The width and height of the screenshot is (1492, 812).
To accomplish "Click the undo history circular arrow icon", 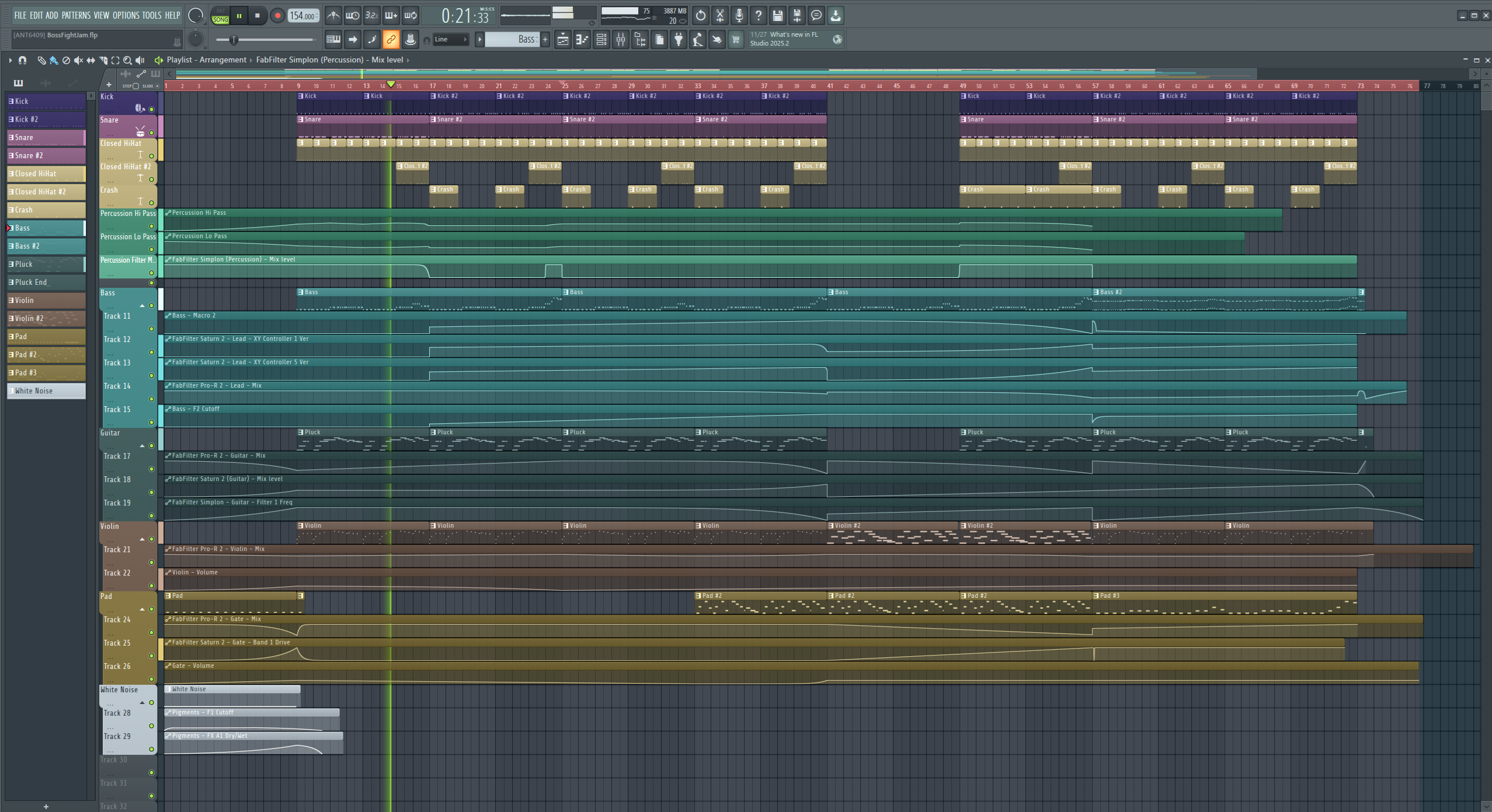I will tap(700, 16).
